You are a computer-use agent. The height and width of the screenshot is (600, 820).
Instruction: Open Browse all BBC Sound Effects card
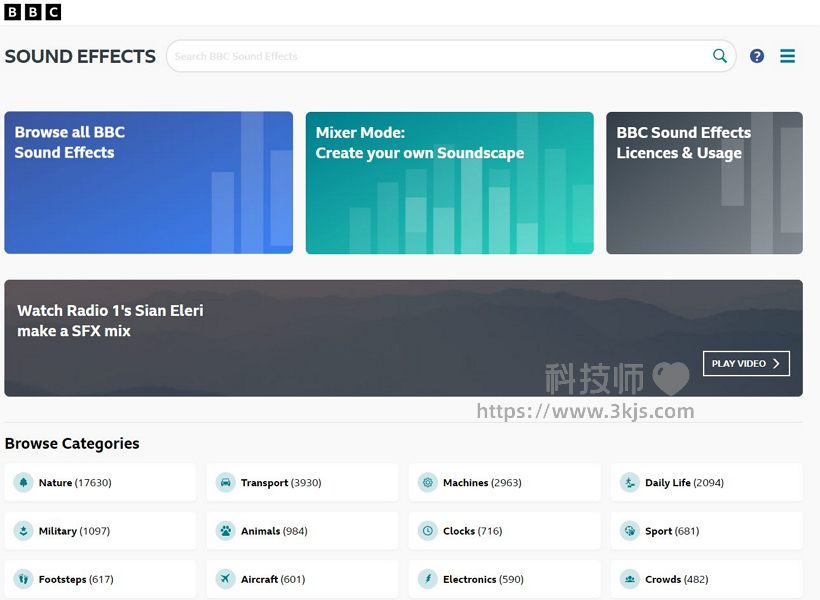[149, 183]
